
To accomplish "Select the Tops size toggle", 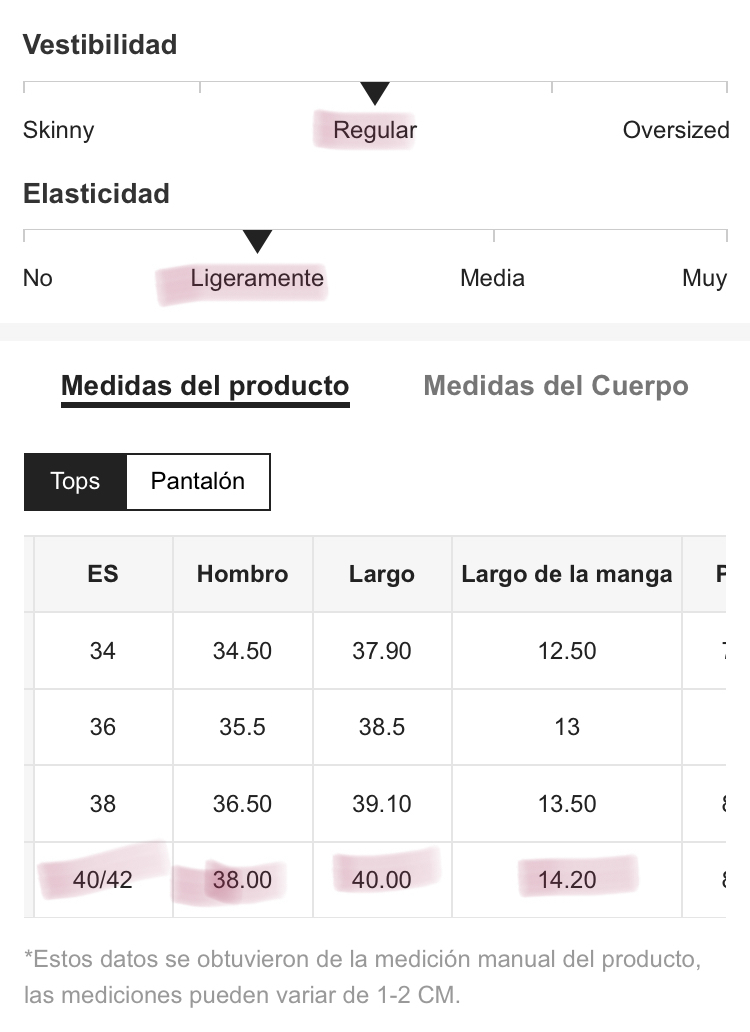I will (75, 481).
